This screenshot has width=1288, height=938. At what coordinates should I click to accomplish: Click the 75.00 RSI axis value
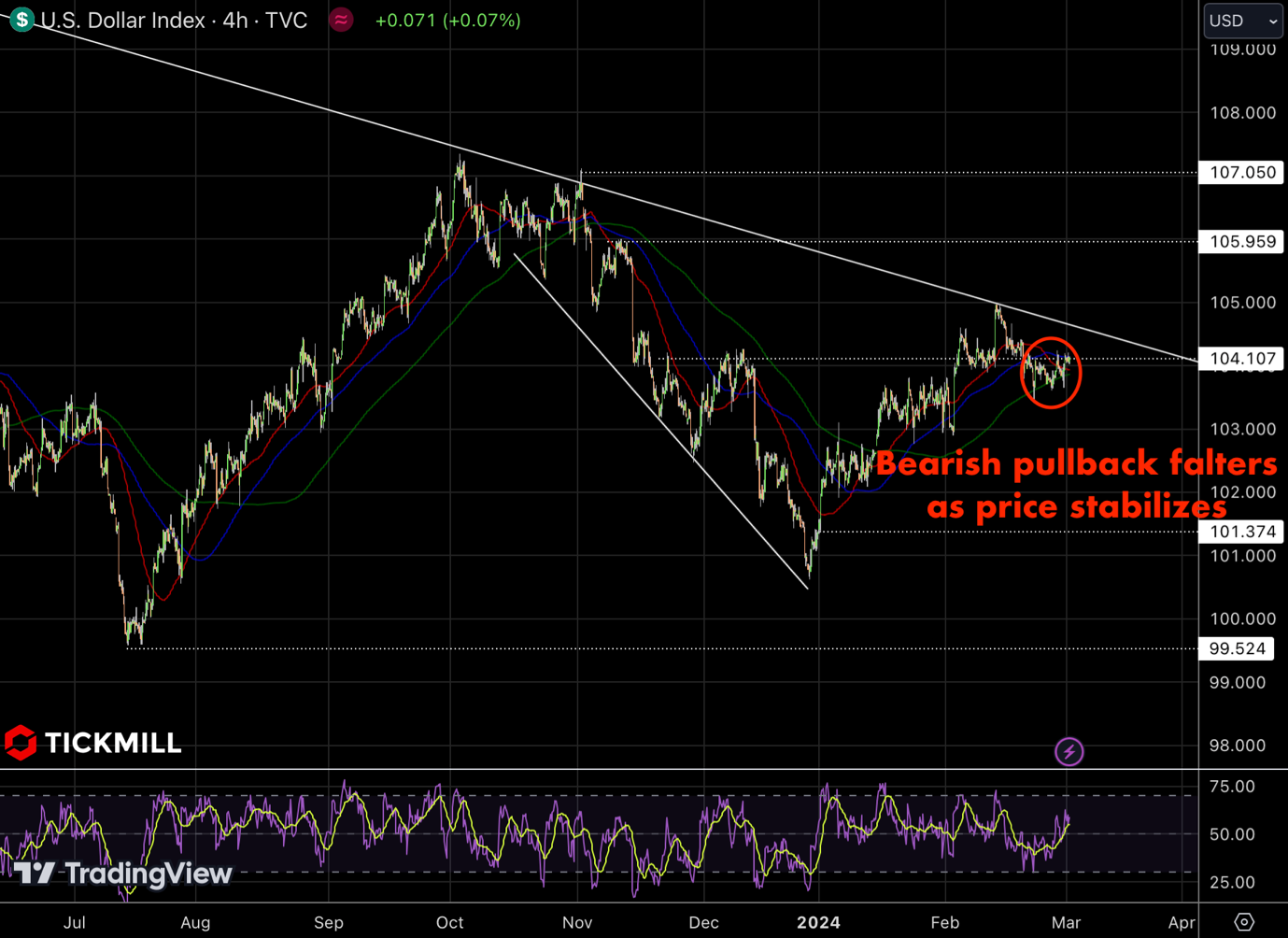tap(1232, 787)
